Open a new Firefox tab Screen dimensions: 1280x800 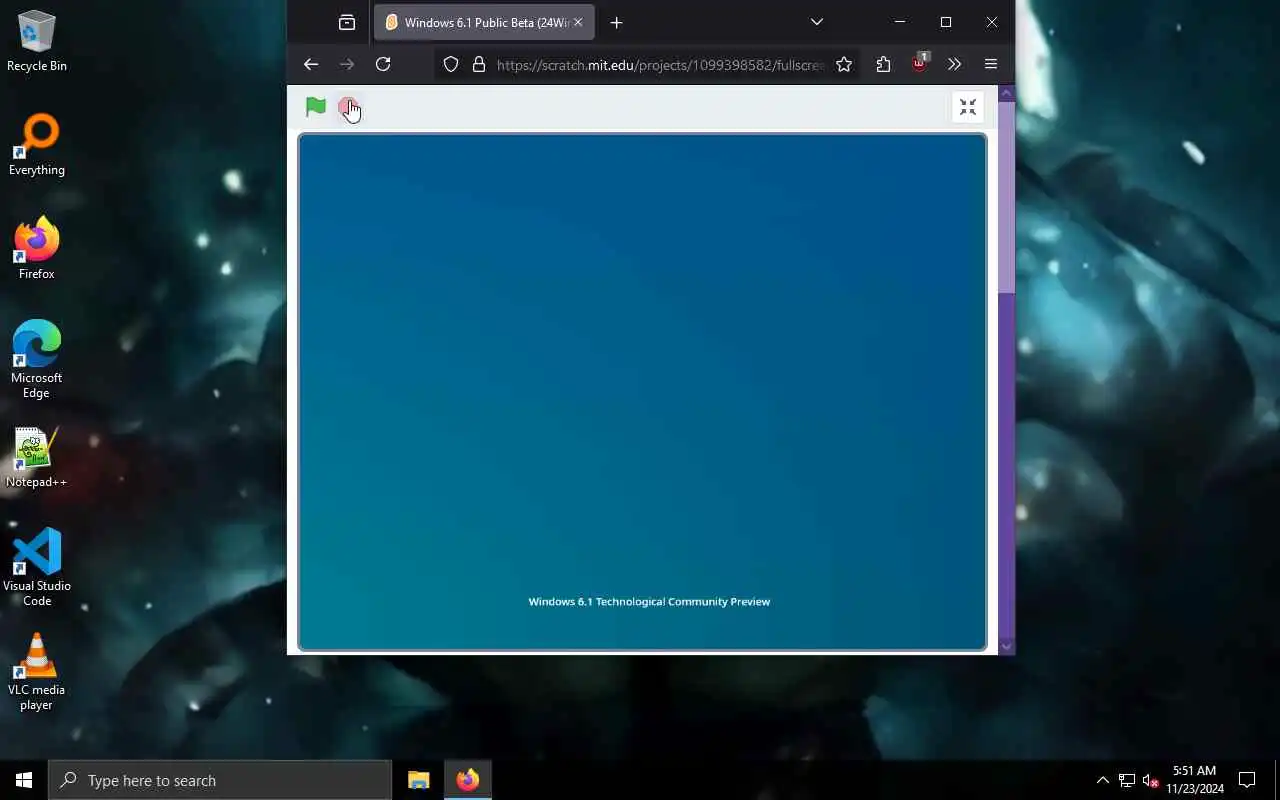coord(617,22)
